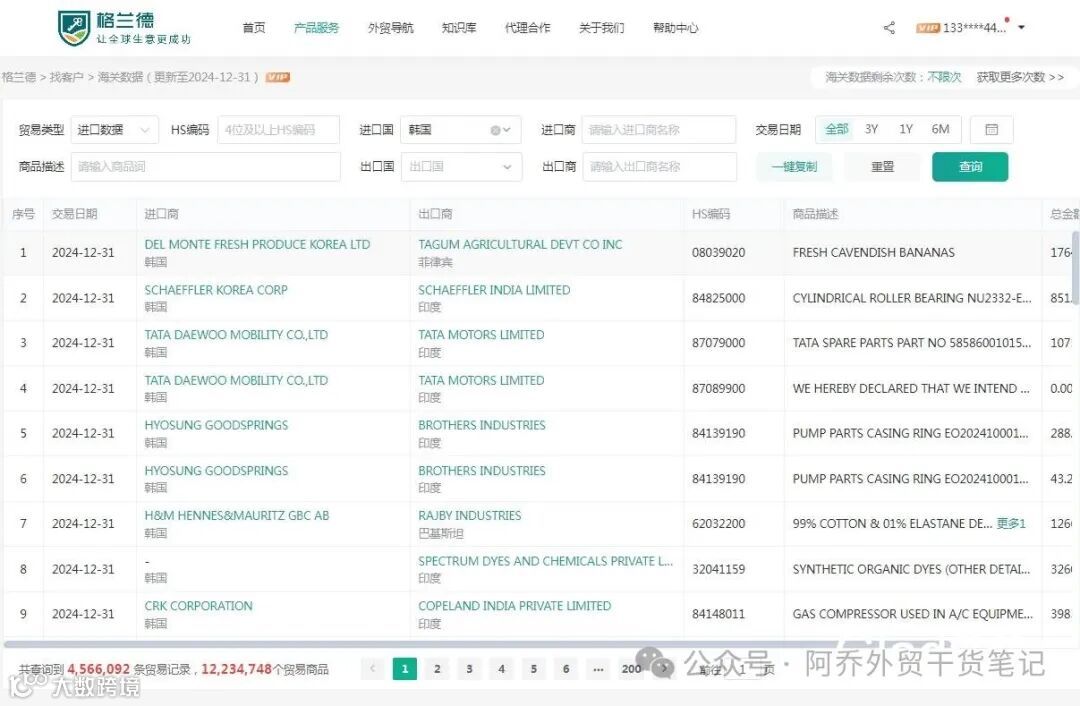
Task: Click HS code 62032200 cell
Action: pyautogui.click(x=718, y=523)
